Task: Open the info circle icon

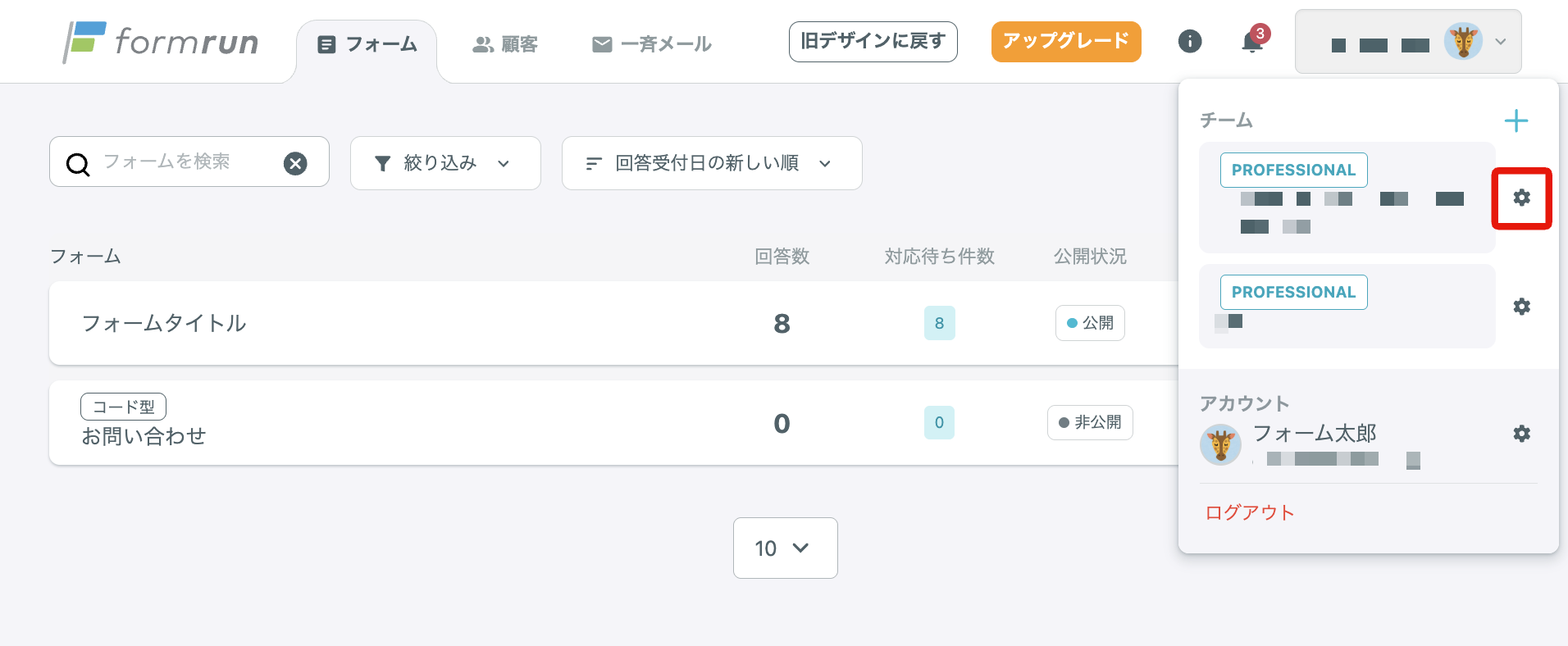Action: click(1189, 41)
